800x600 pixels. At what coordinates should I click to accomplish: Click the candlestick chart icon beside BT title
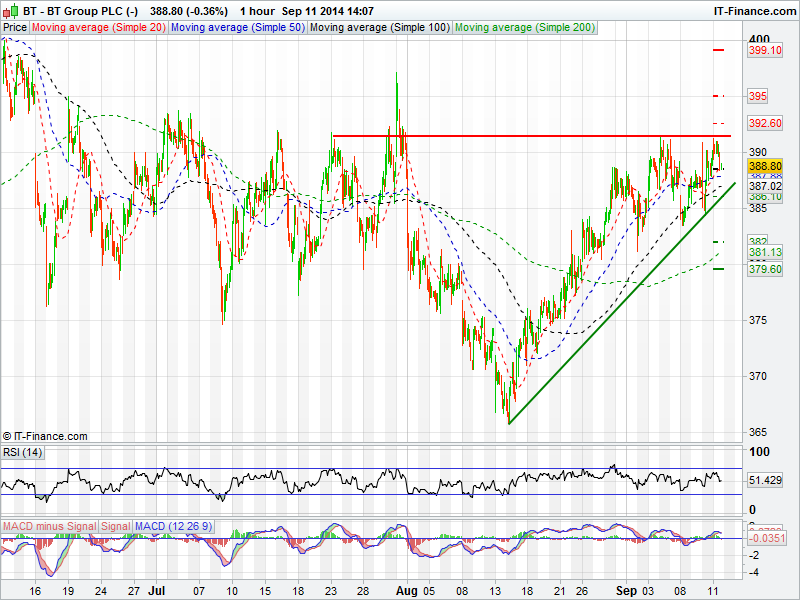(9, 10)
